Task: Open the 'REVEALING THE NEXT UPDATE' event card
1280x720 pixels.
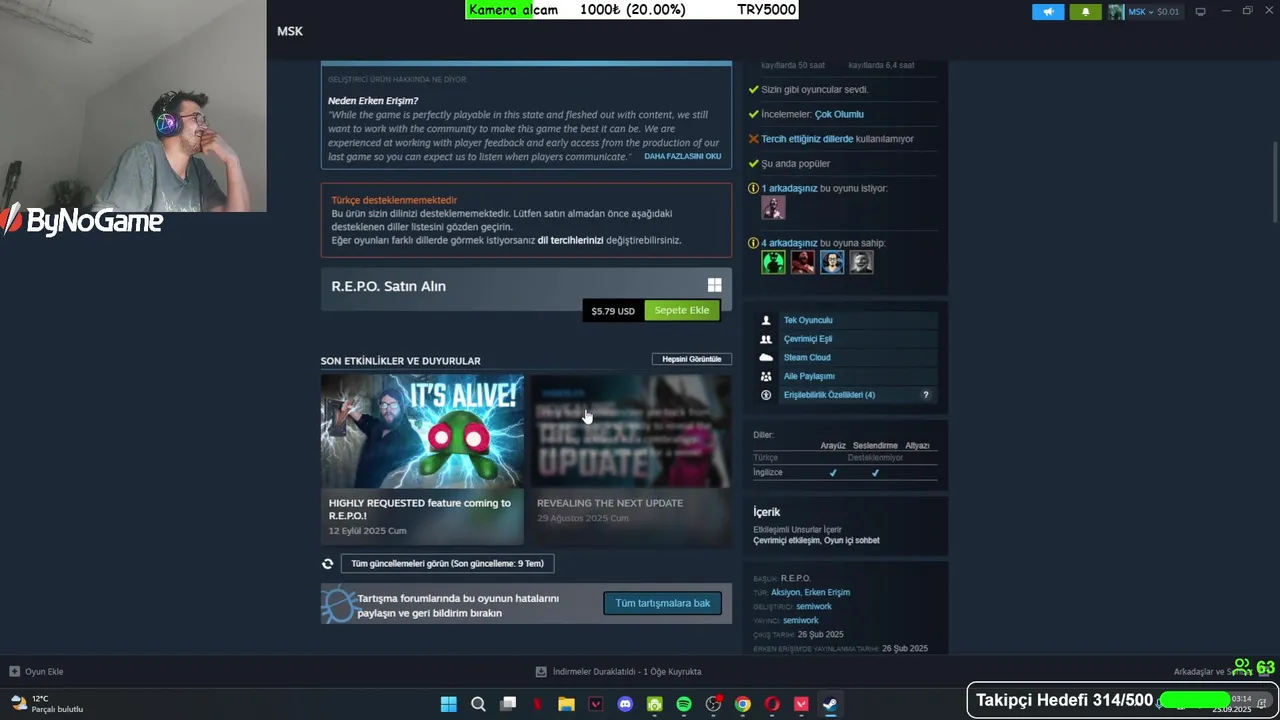Action: [x=630, y=460]
